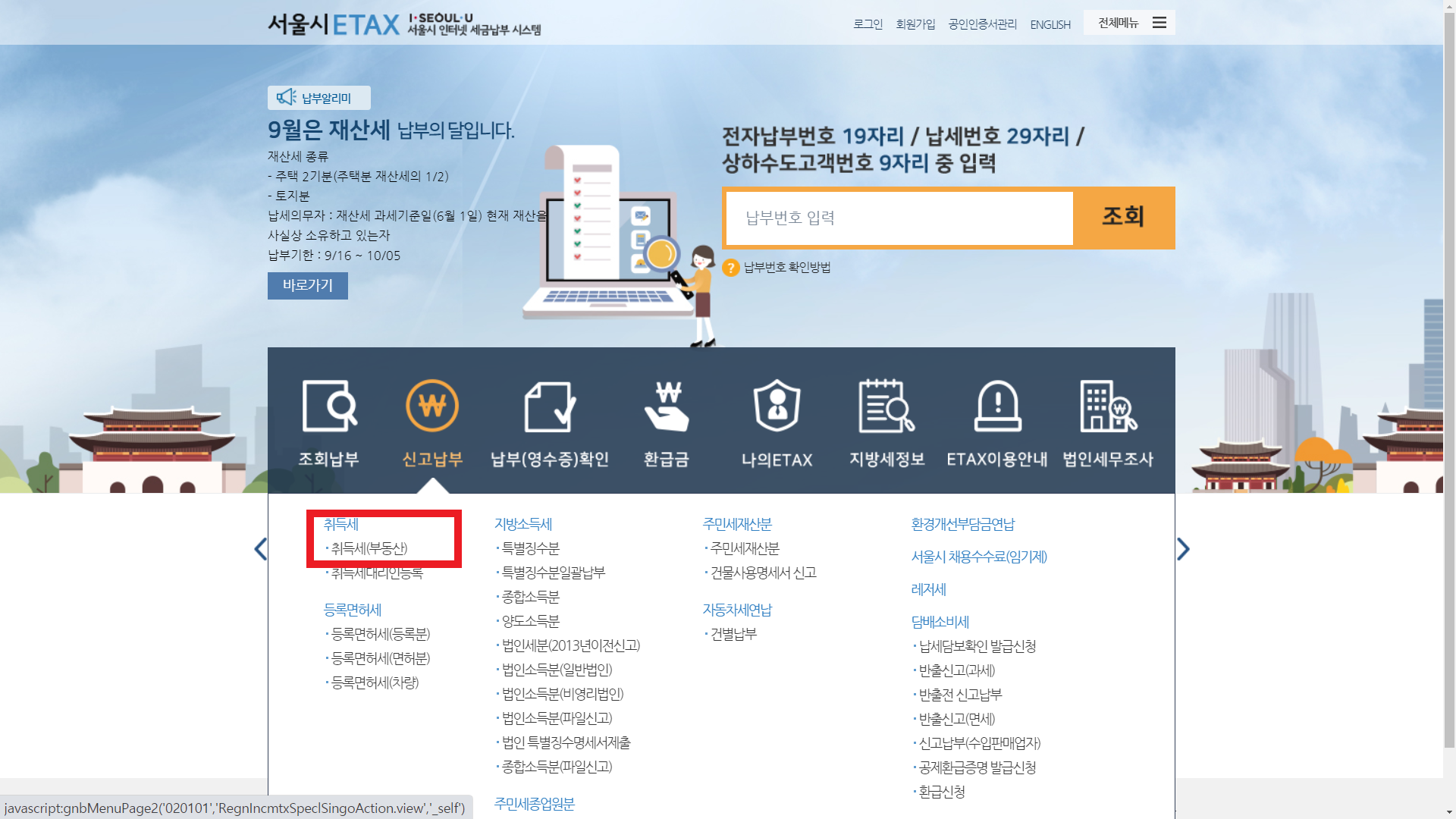This screenshot has width=1456, height=819.
Task: Click the question mark help icon
Action: 730,268
